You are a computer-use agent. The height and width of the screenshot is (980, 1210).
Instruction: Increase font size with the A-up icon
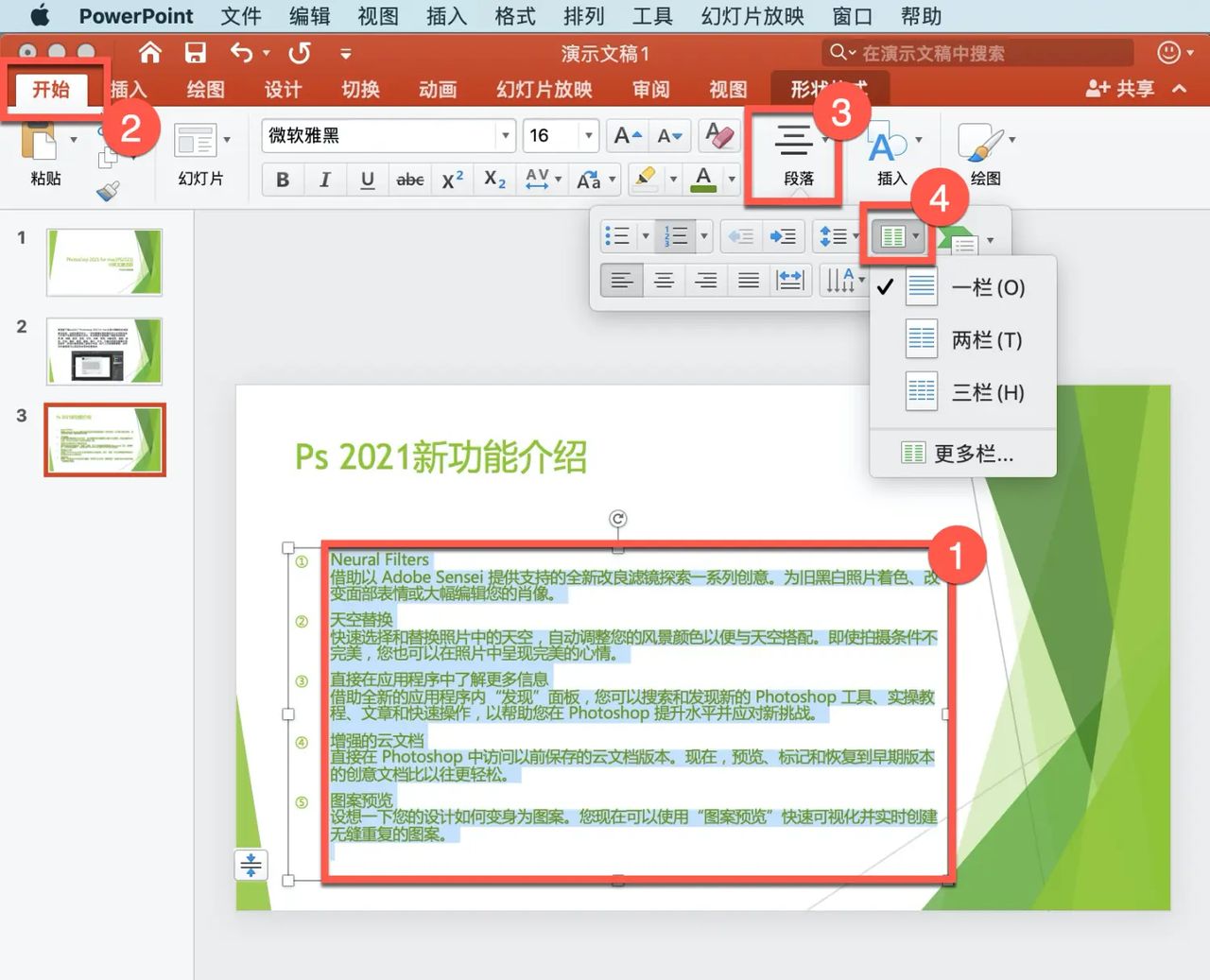pyautogui.click(x=628, y=136)
